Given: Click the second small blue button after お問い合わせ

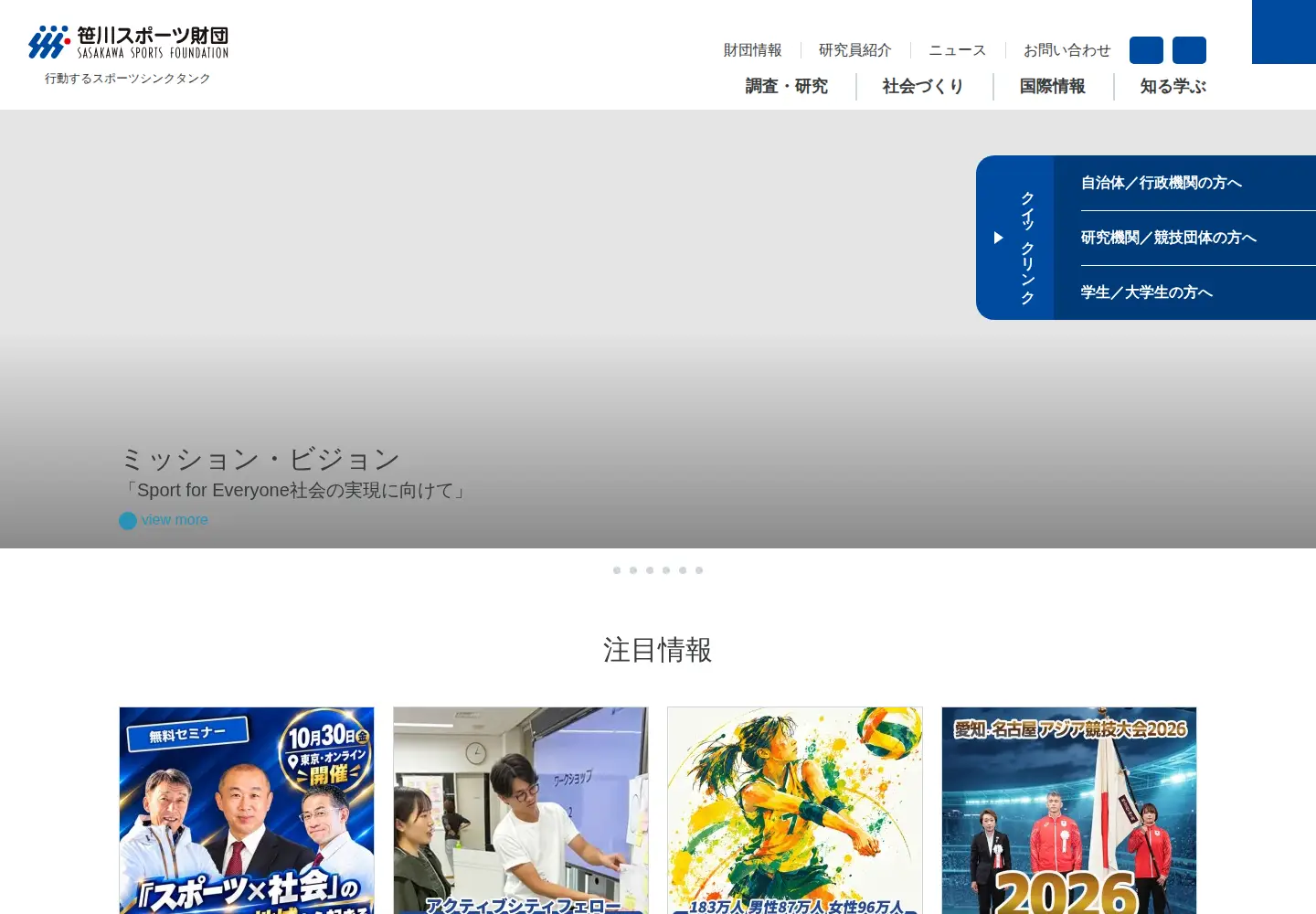Looking at the screenshot, I should [x=1189, y=50].
